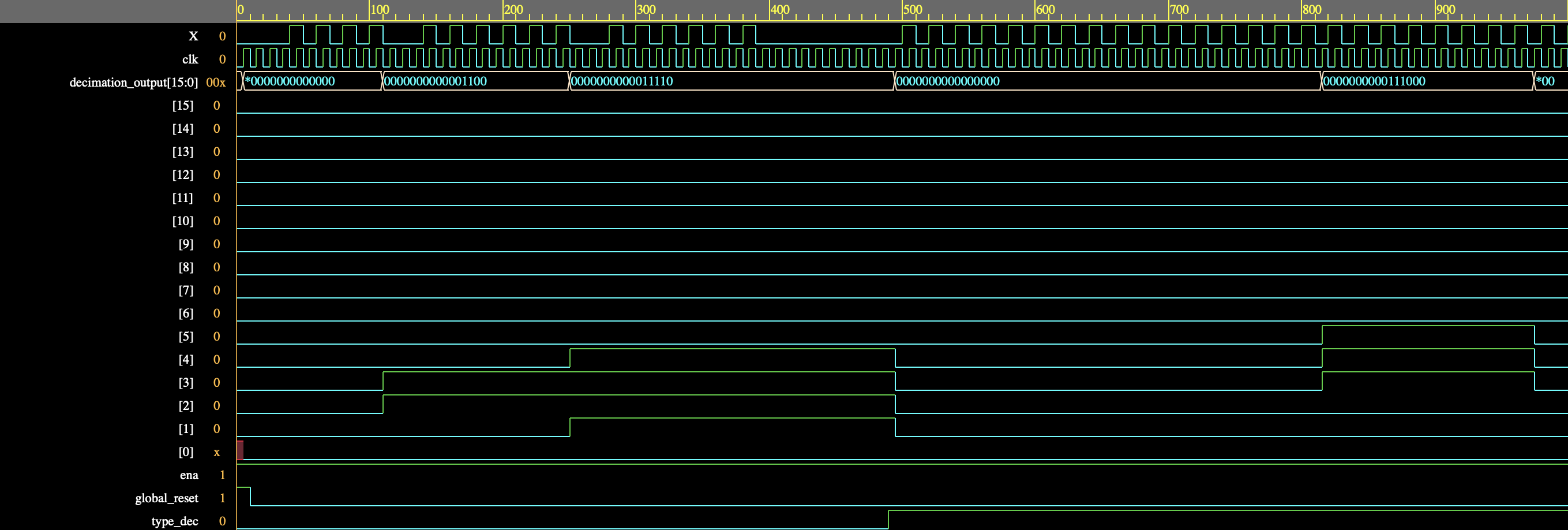Select the ena signal label
This screenshot has height=530, width=1568.
point(189,475)
